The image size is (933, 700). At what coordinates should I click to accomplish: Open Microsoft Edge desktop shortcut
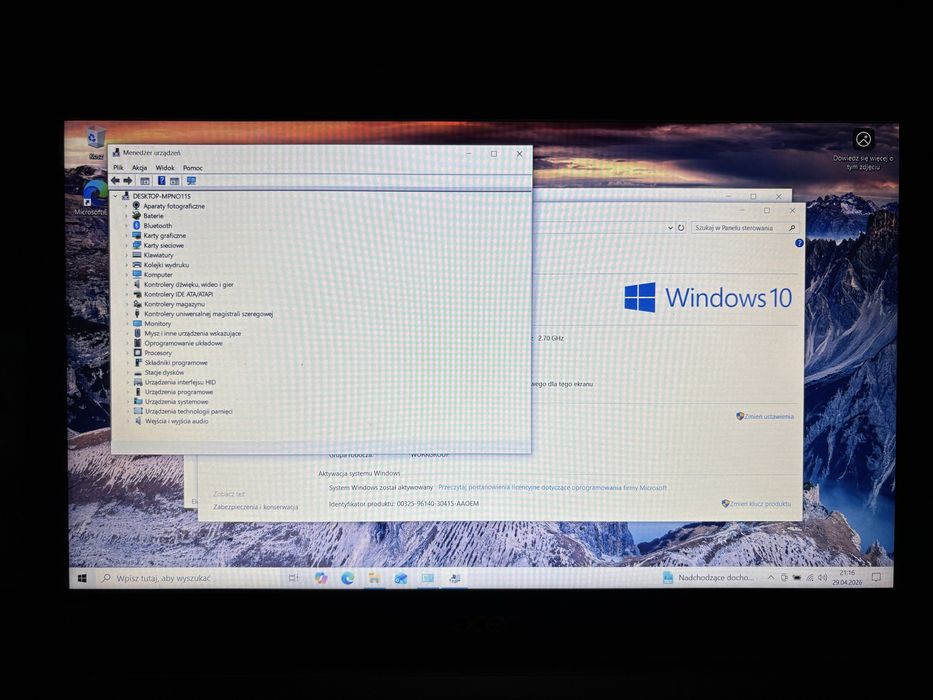[x=93, y=198]
